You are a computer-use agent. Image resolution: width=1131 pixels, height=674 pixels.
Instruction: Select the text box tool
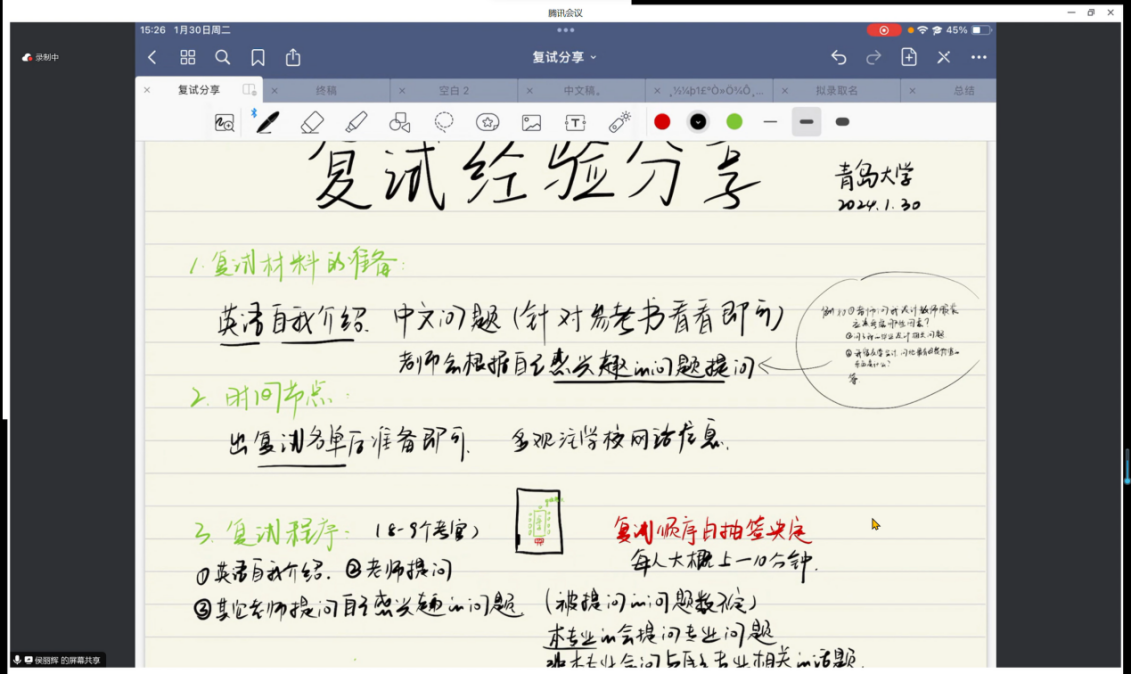(x=575, y=122)
